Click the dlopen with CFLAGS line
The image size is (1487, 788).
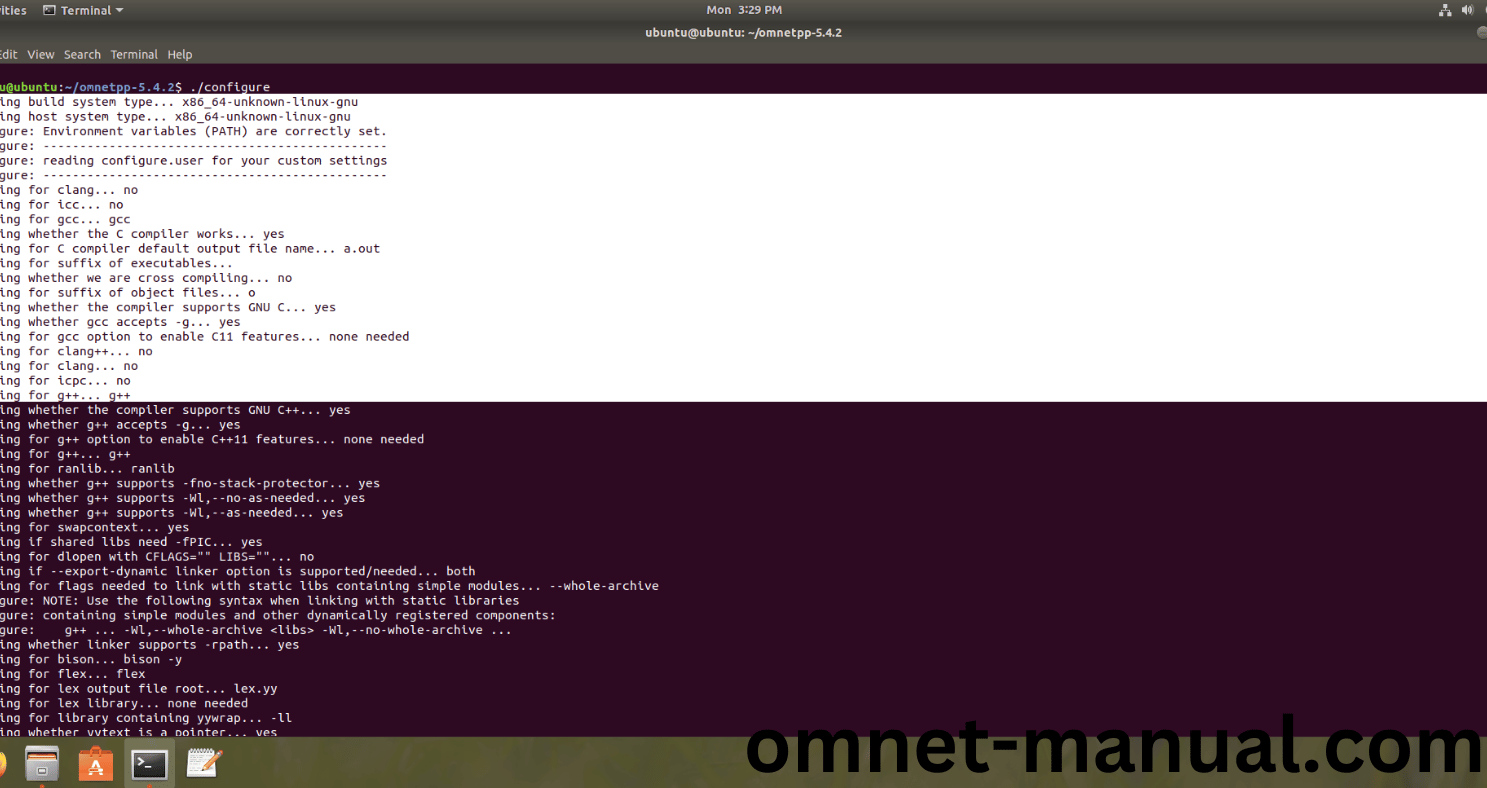tap(157, 557)
